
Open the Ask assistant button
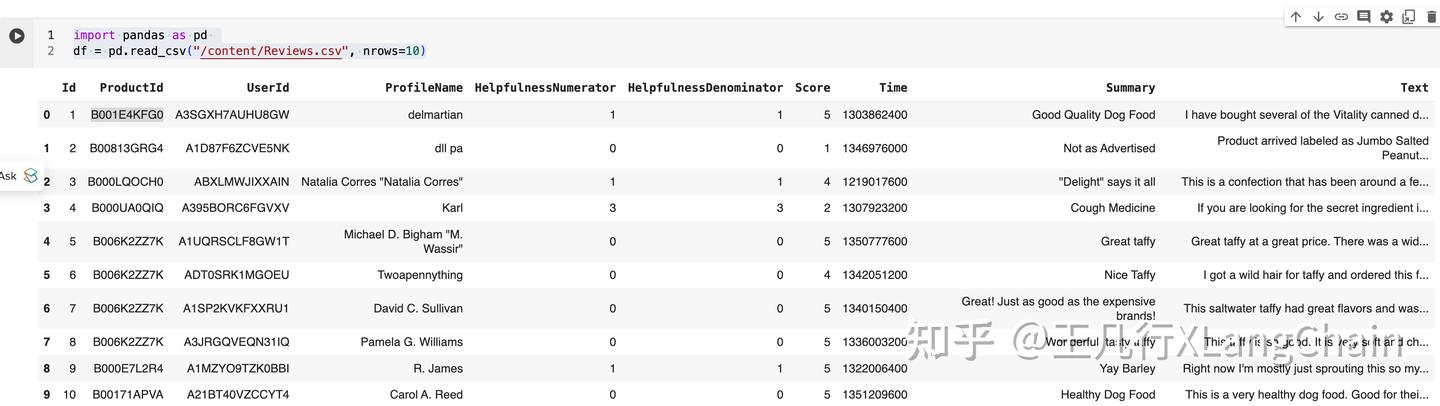click(20, 176)
